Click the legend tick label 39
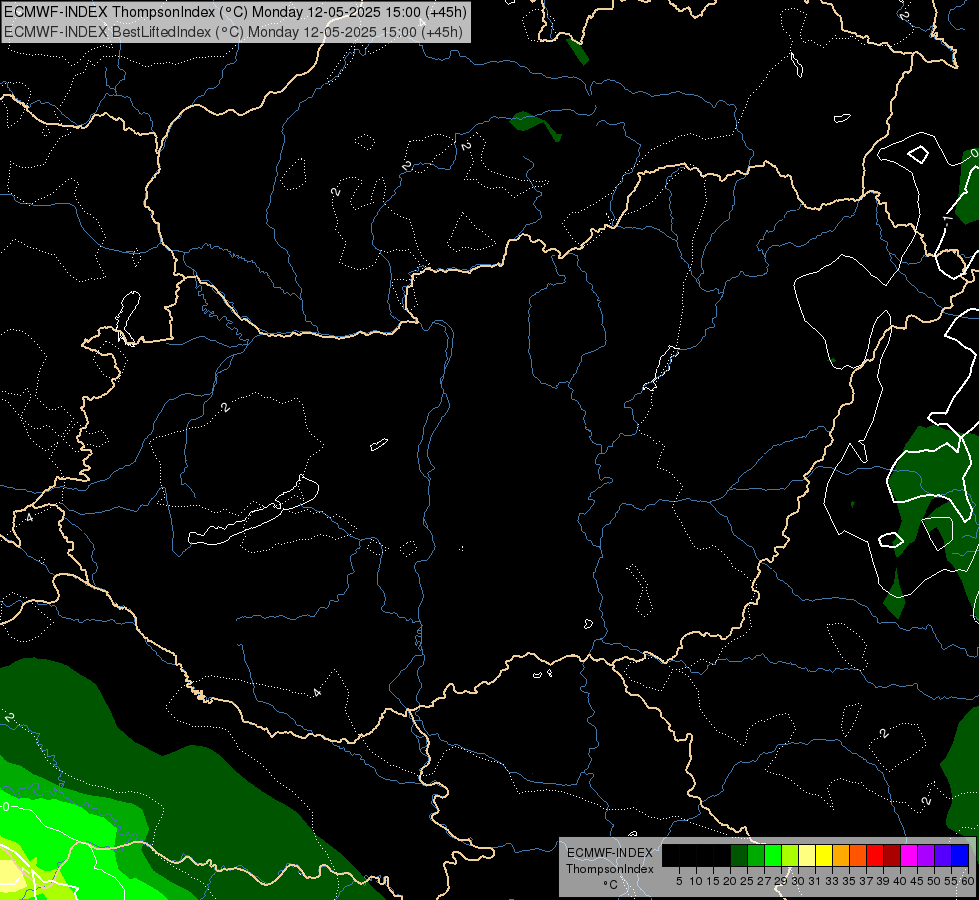The image size is (979, 900). click(x=883, y=881)
